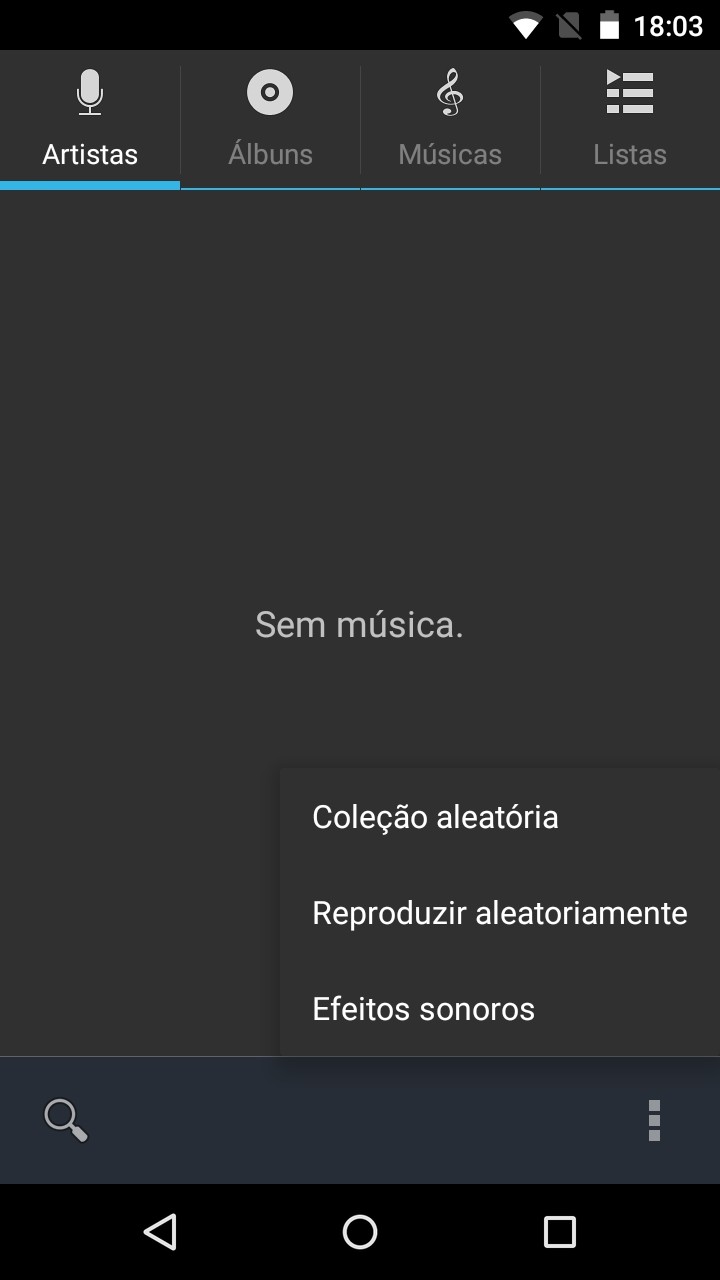Tap the recent apps square button

click(x=560, y=1232)
